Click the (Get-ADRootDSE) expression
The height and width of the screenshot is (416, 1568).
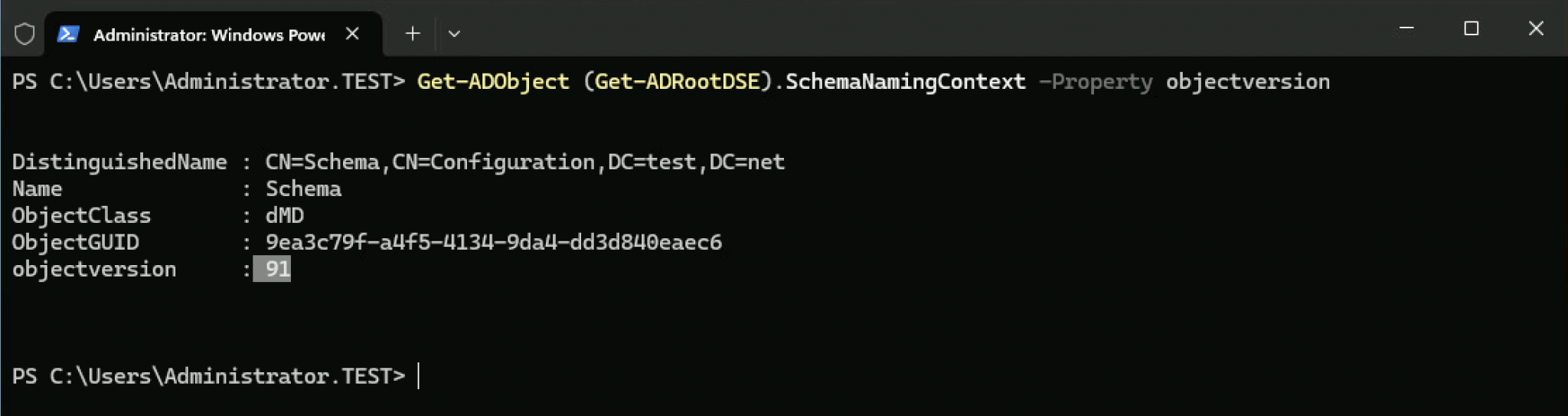click(x=678, y=81)
